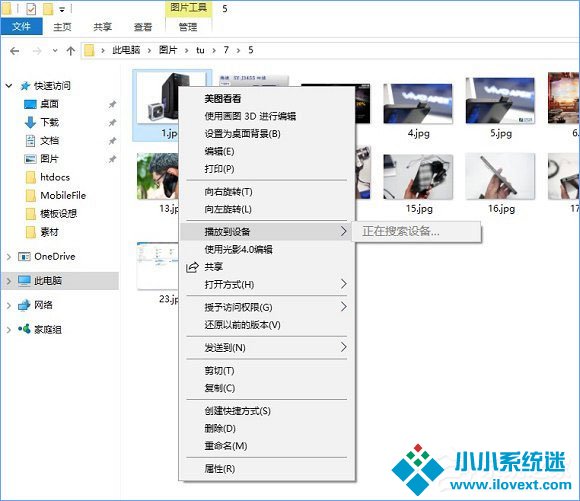Screen dimensions: 580x501
Task: Click the 共享 share icon in context menu
Action: tap(192, 267)
